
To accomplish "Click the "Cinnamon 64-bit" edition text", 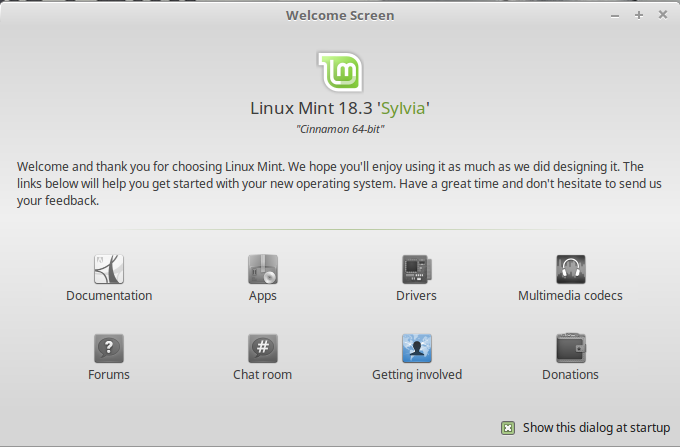I will 340,129.
